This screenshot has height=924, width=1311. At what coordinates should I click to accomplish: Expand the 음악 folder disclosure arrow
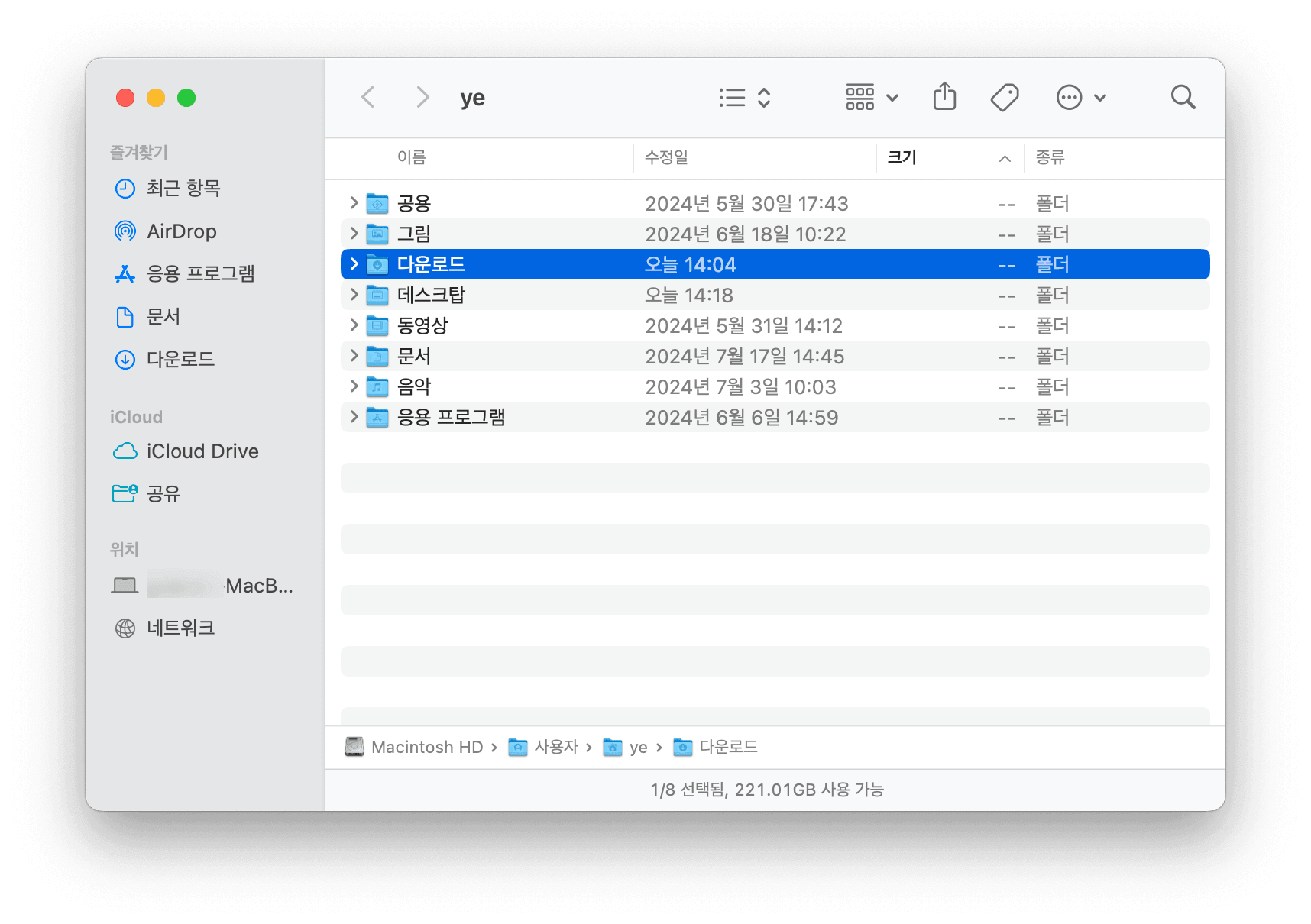(354, 386)
